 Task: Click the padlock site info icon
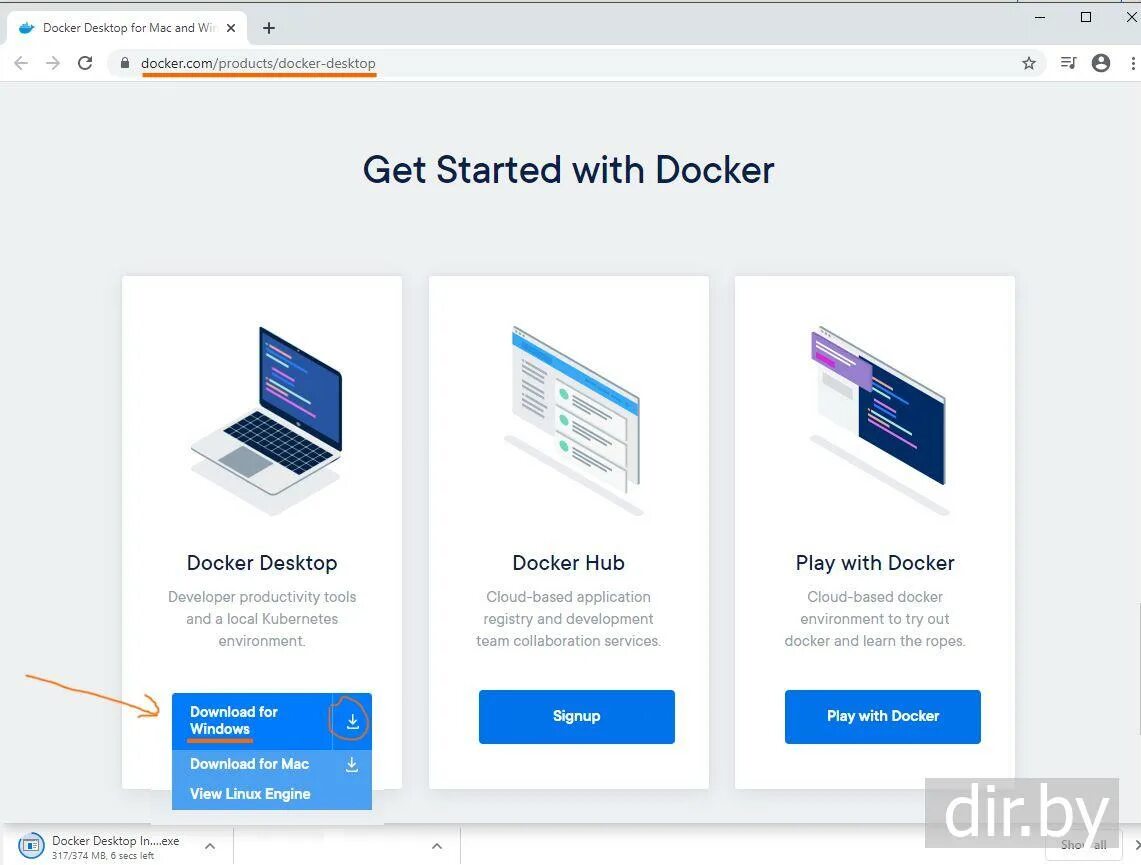click(x=124, y=63)
